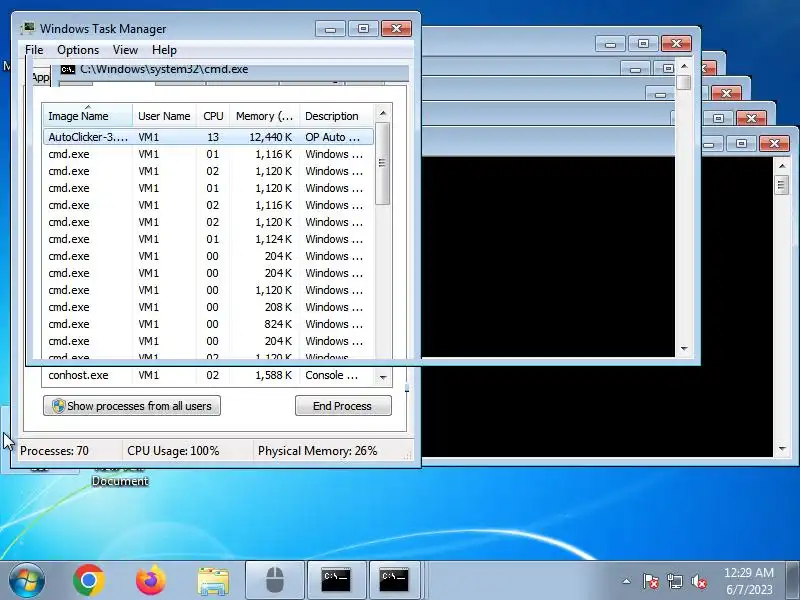Viewport: 800px width, 600px height.
Task: Click the Show desktop strip on taskbar
Action: click(792, 581)
